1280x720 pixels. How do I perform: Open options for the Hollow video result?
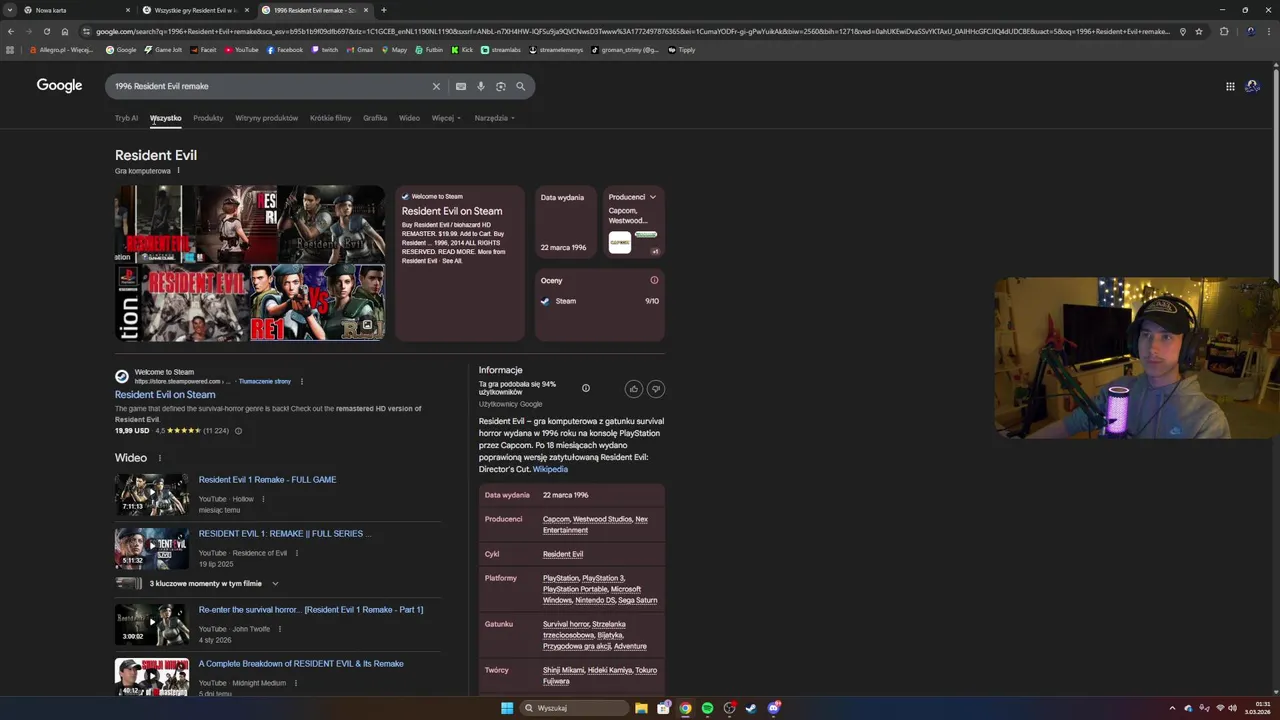(263, 499)
